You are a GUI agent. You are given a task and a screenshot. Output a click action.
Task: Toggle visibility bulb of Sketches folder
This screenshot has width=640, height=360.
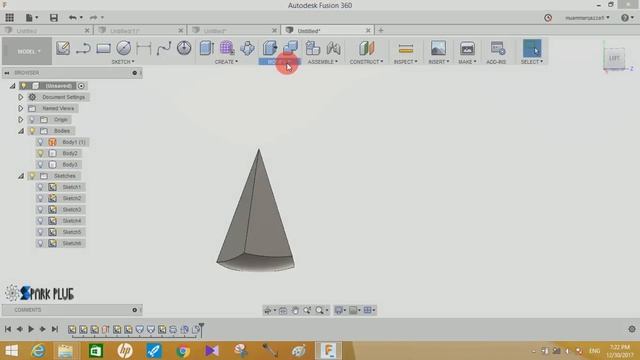tap(32, 176)
